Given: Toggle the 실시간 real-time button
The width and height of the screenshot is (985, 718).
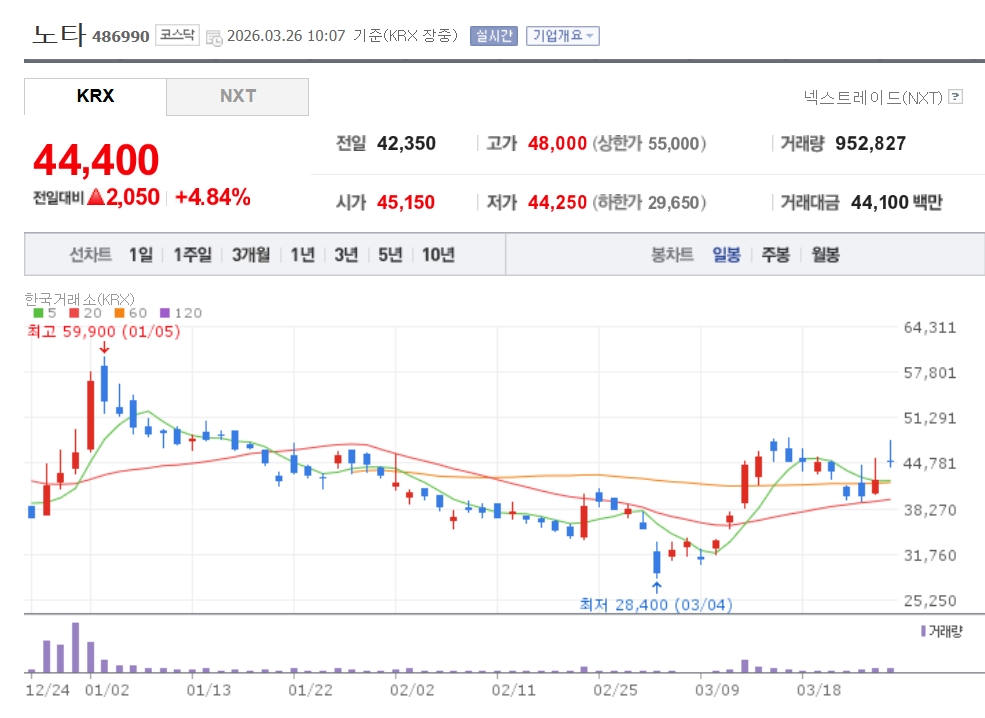Looking at the screenshot, I should coord(493,36).
